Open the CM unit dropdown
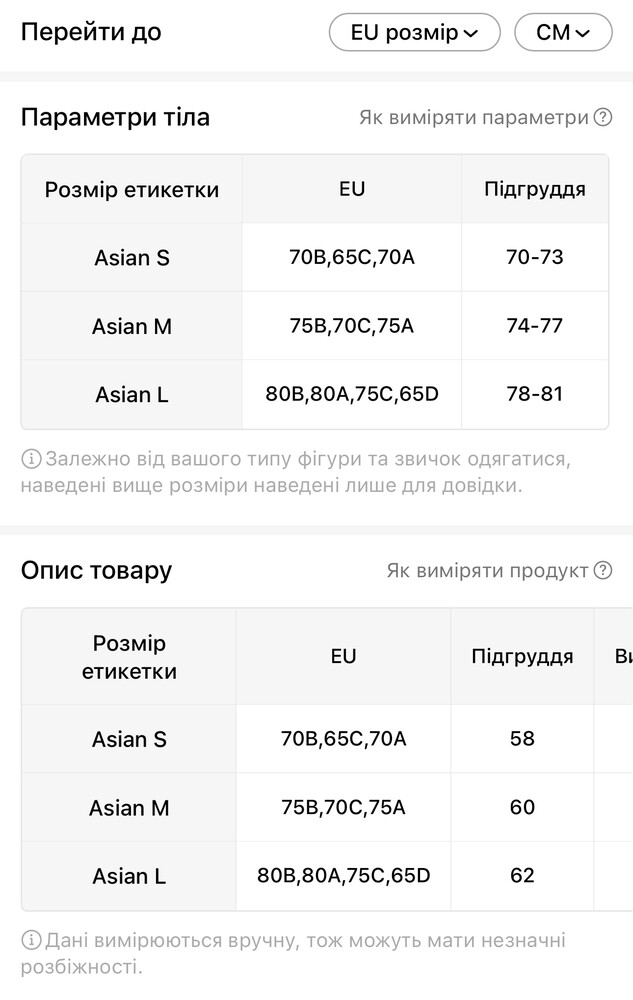 coord(563,32)
